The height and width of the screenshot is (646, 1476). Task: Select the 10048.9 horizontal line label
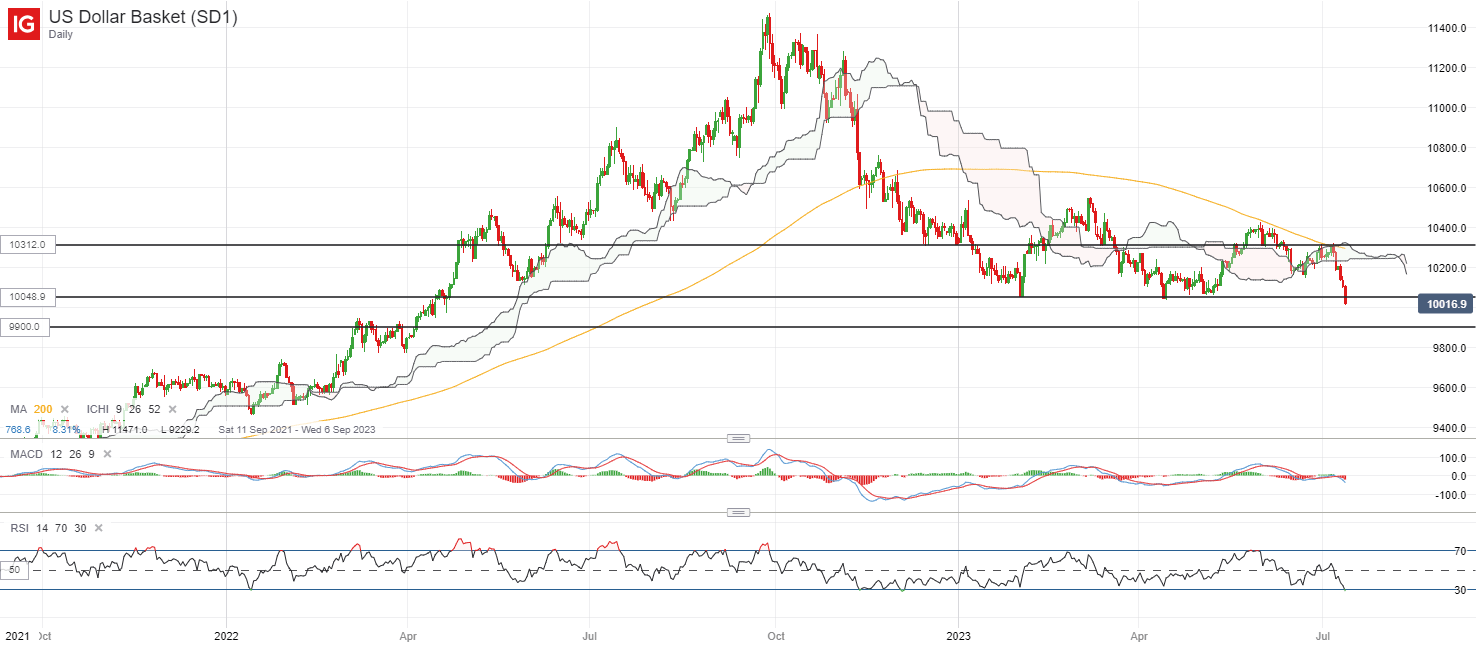pyautogui.click(x=28, y=297)
